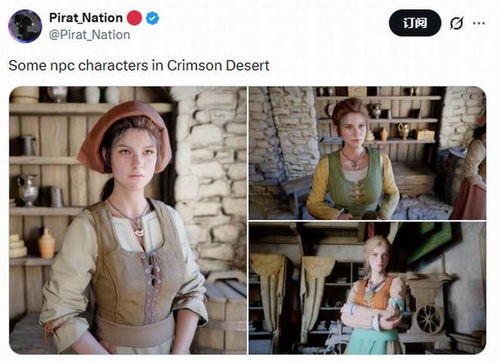Open the large image of the red-capped woman
499x362 pixels.
point(128,220)
